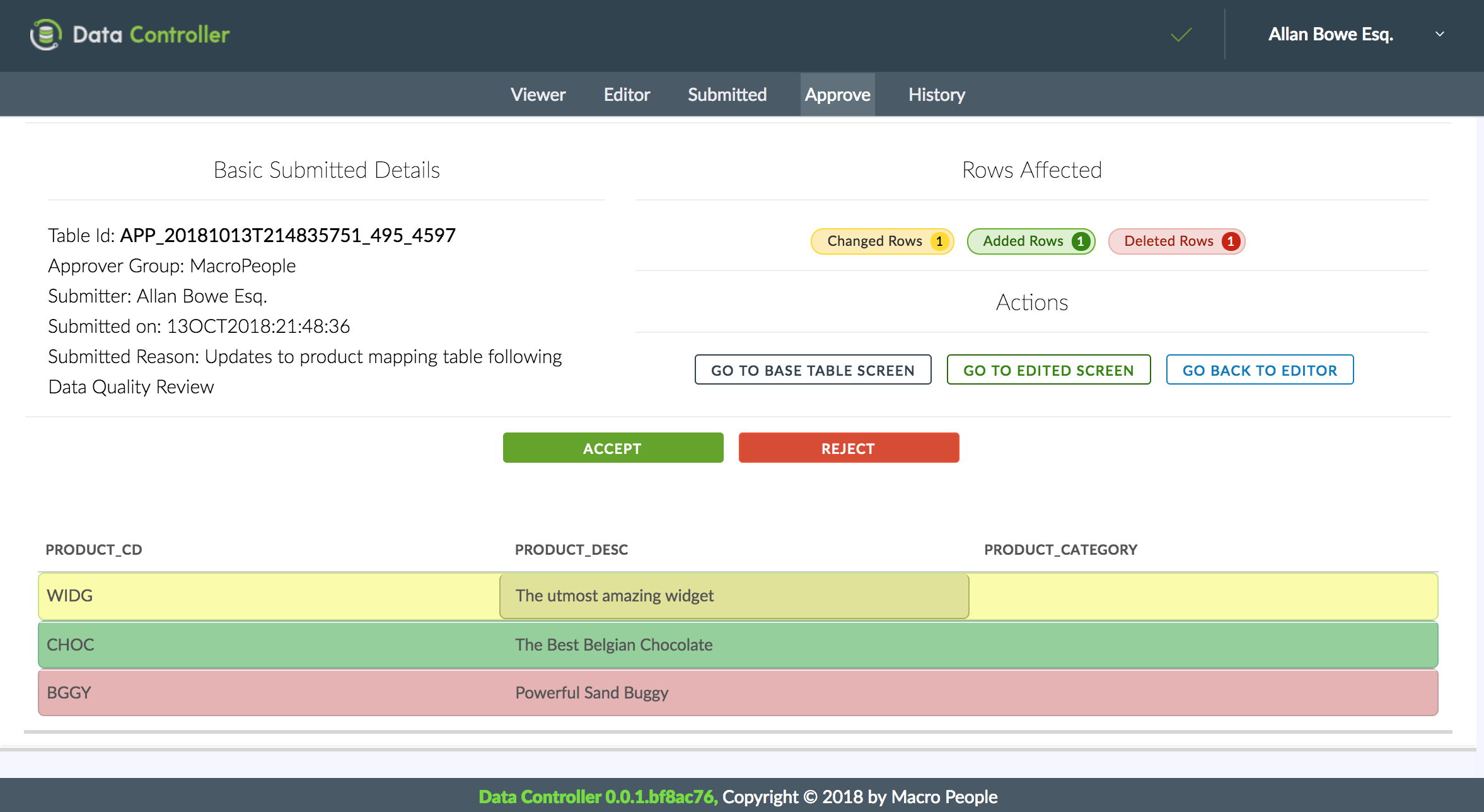The image size is (1484, 812).
Task: Click the PRODUCT_CATEGORY column header
Action: click(1060, 550)
